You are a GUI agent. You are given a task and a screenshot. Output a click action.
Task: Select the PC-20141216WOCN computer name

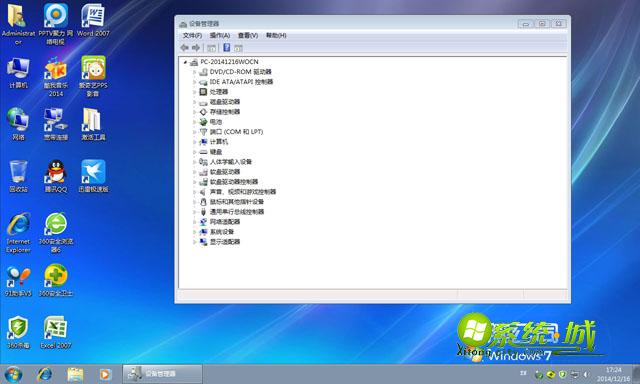(229, 62)
